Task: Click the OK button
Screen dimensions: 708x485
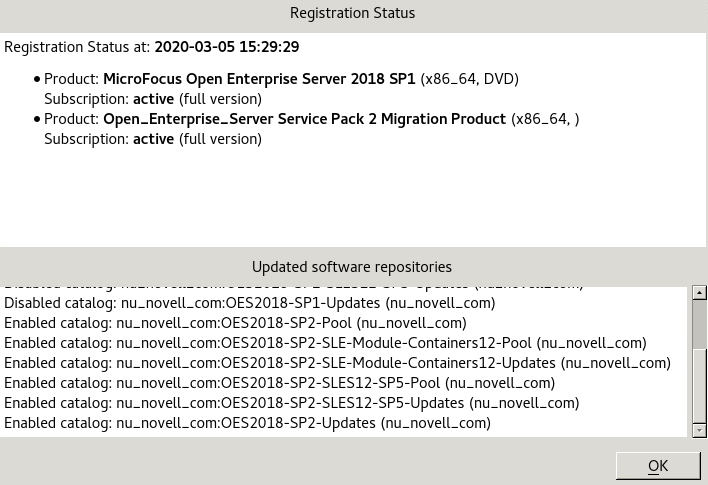Action: (x=657, y=466)
